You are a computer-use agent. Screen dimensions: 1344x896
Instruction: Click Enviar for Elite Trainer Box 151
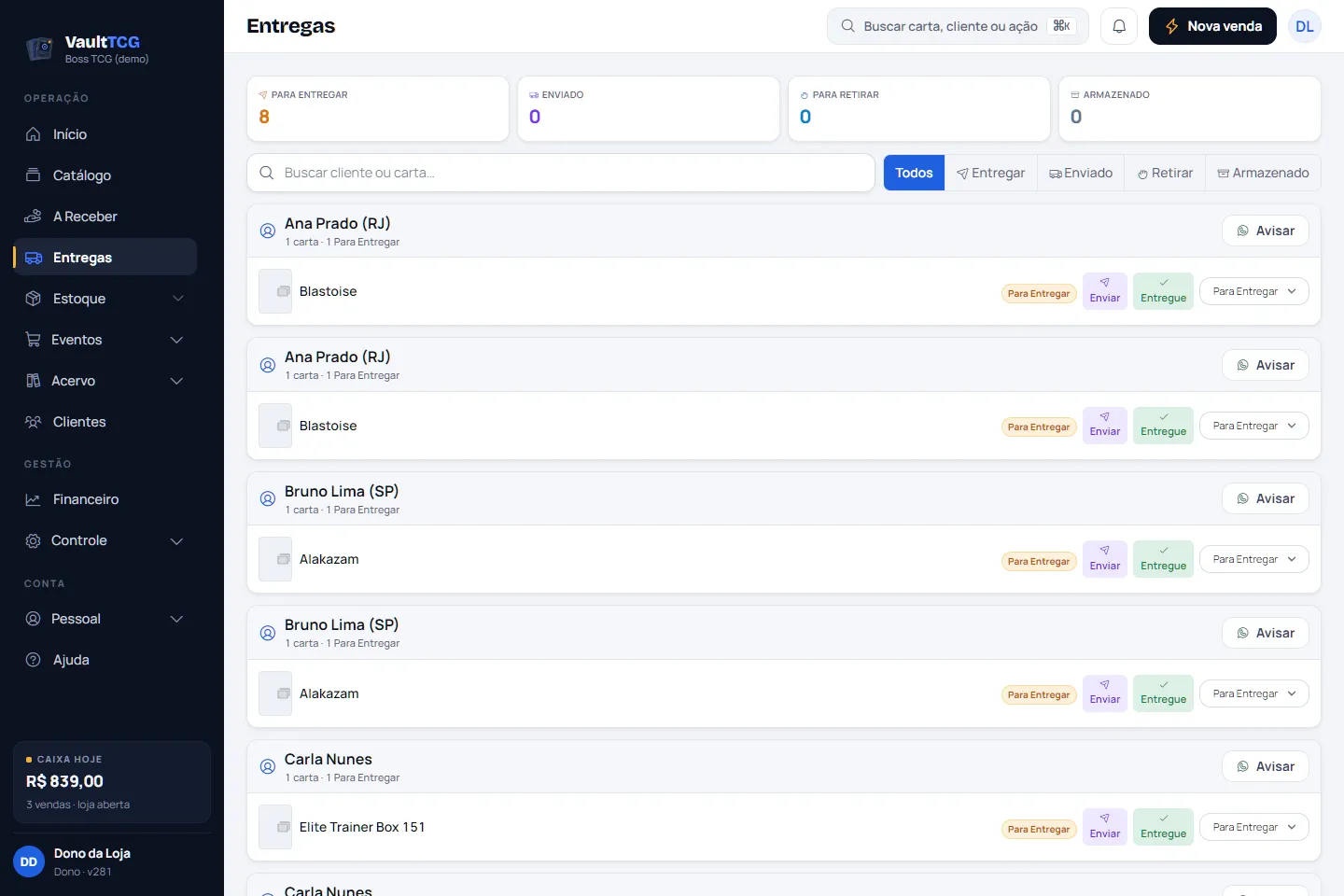tap(1105, 827)
